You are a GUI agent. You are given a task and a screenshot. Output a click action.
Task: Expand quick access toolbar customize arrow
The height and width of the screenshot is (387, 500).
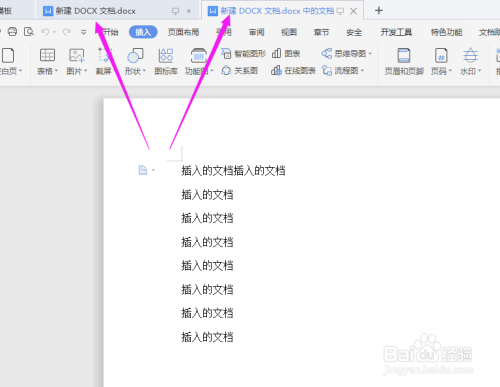(83, 32)
